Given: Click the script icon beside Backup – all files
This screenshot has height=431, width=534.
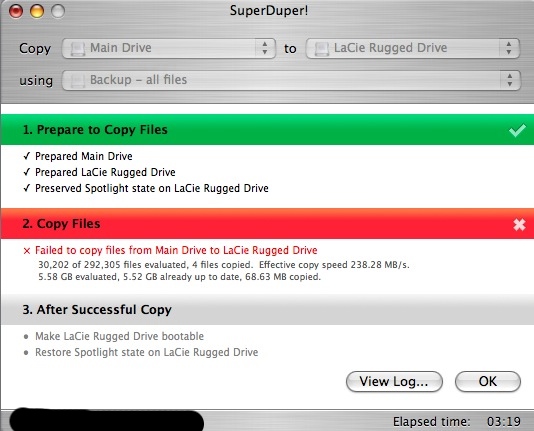Looking at the screenshot, I should click(x=78, y=81).
